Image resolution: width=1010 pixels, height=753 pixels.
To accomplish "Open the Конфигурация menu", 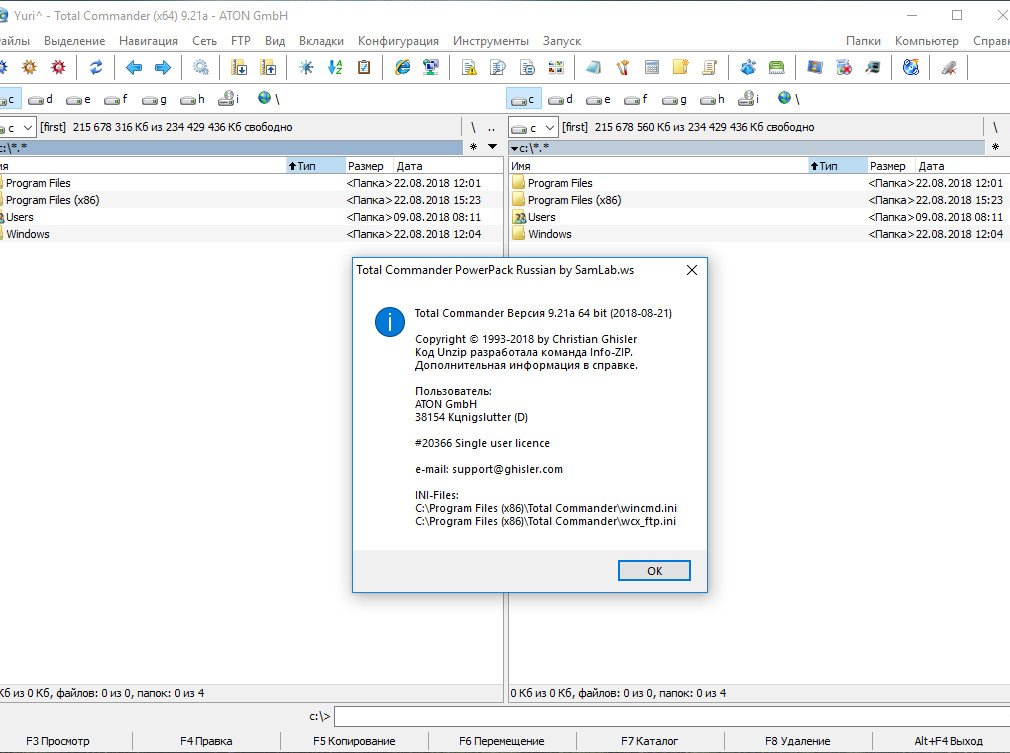I will (398, 41).
